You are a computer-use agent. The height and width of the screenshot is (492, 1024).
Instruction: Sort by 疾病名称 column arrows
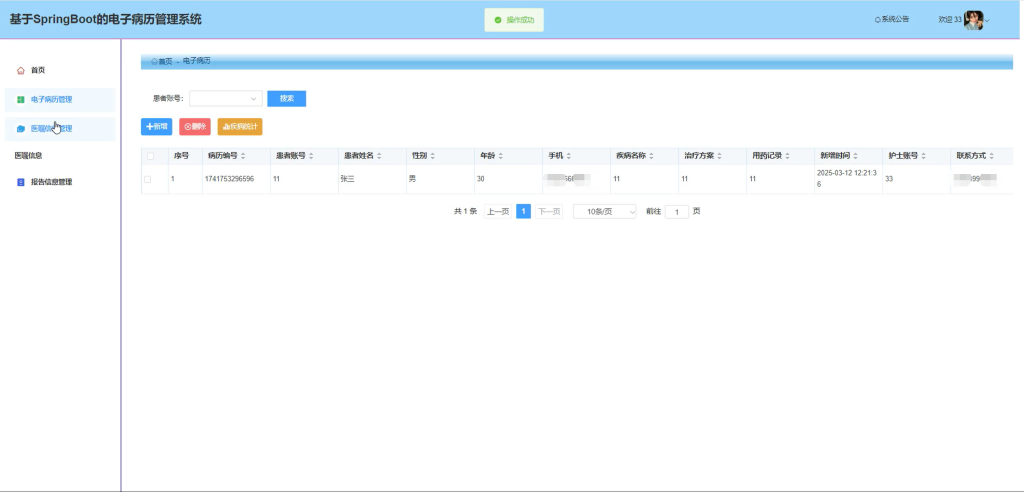coord(651,156)
